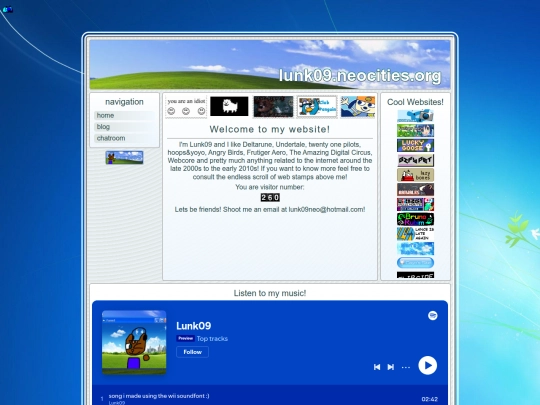
Task: Click the track duration 02:42
Action: [x=429, y=399]
